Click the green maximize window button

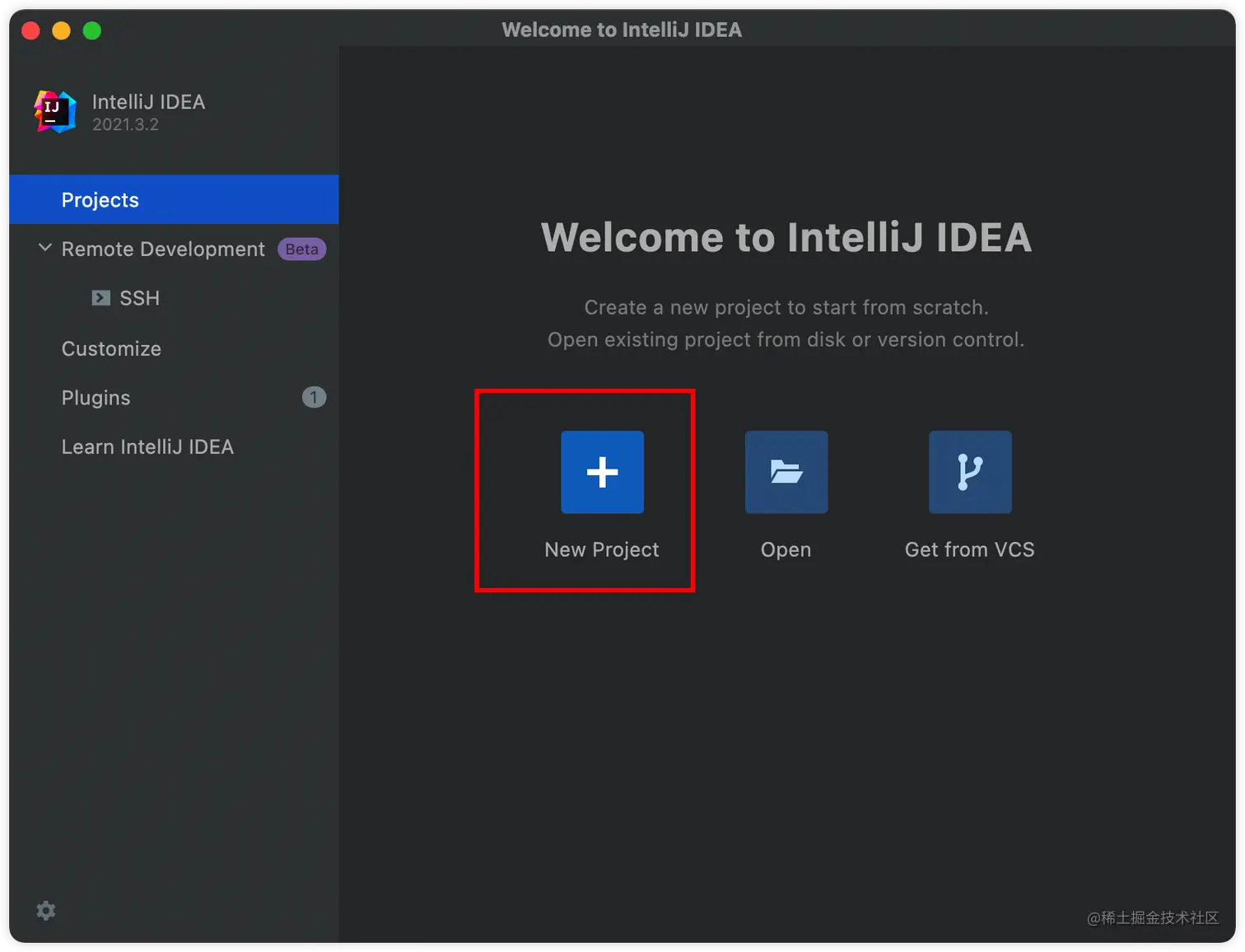pyautogui.click(x=92, y=30)
